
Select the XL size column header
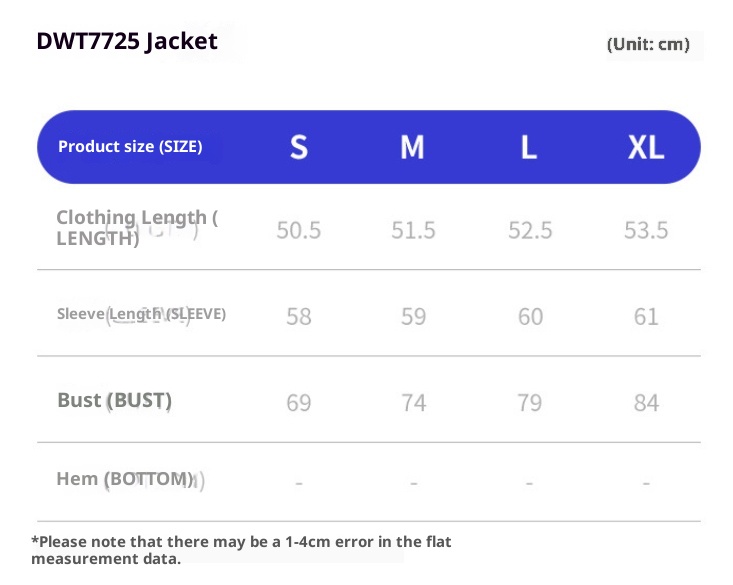(646, 148)
